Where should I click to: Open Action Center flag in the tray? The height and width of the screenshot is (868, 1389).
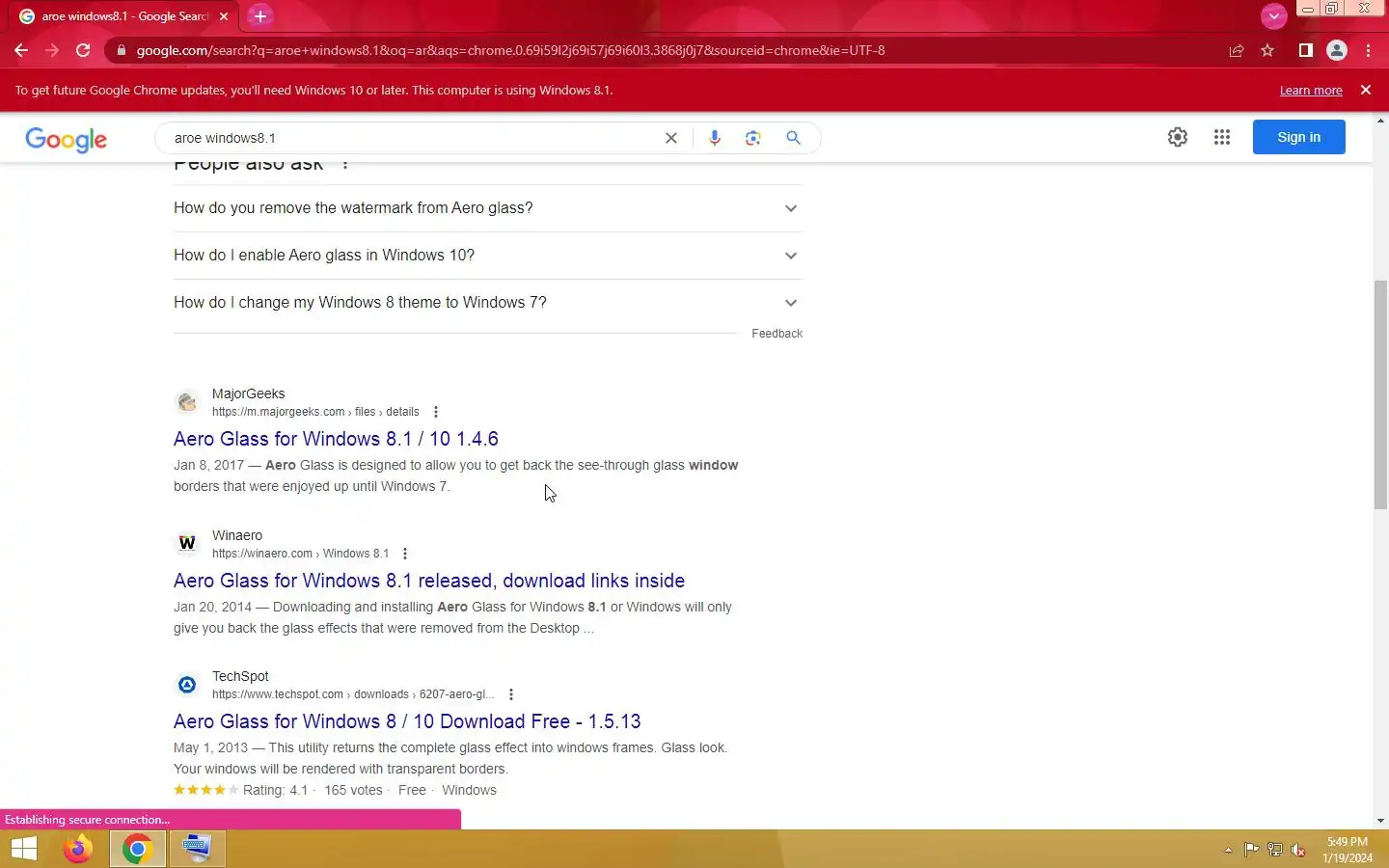[1251, 850]
